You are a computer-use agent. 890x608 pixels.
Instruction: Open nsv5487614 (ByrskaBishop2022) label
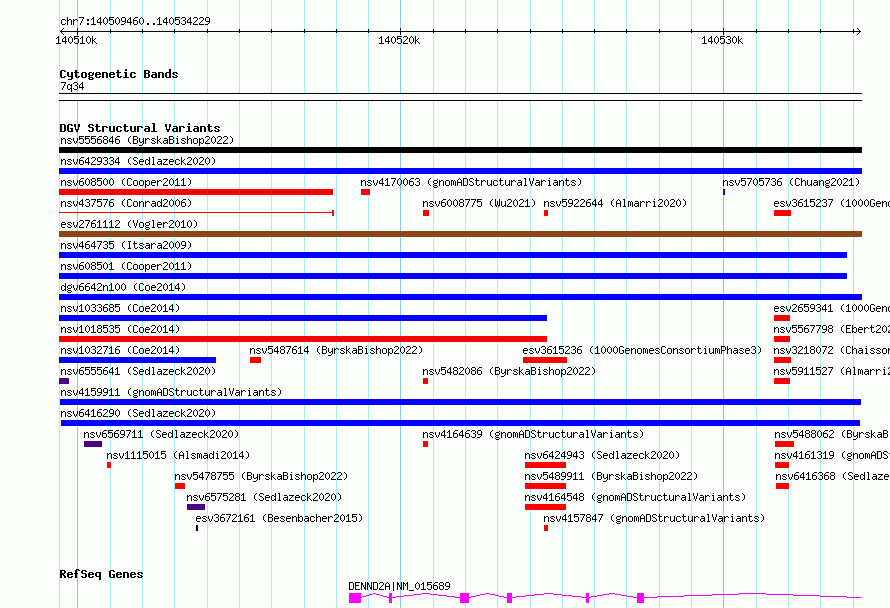pyautogui.click(x=336, y=350)
